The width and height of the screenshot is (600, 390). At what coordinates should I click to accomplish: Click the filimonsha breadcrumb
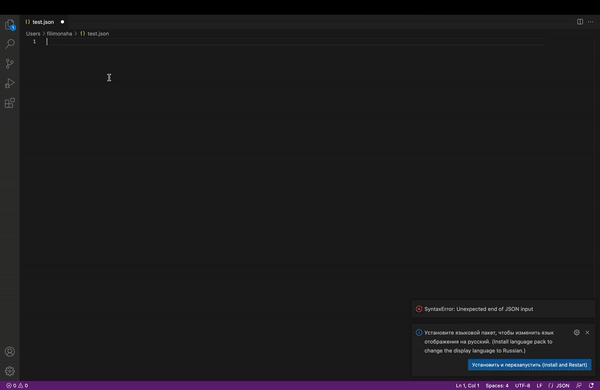point(59,34)
